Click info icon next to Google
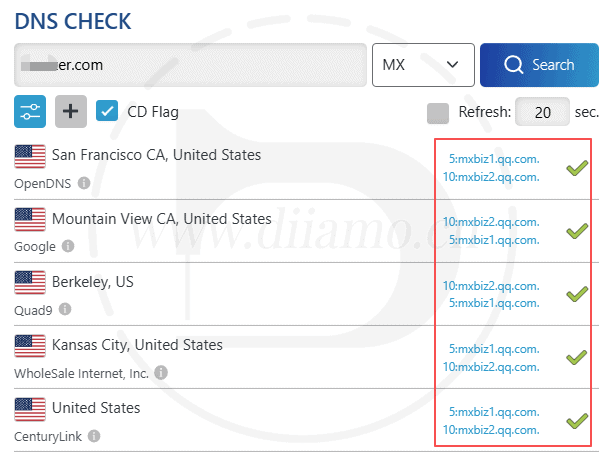This screenshot has height=456, width=608. (x=68, y=246)
